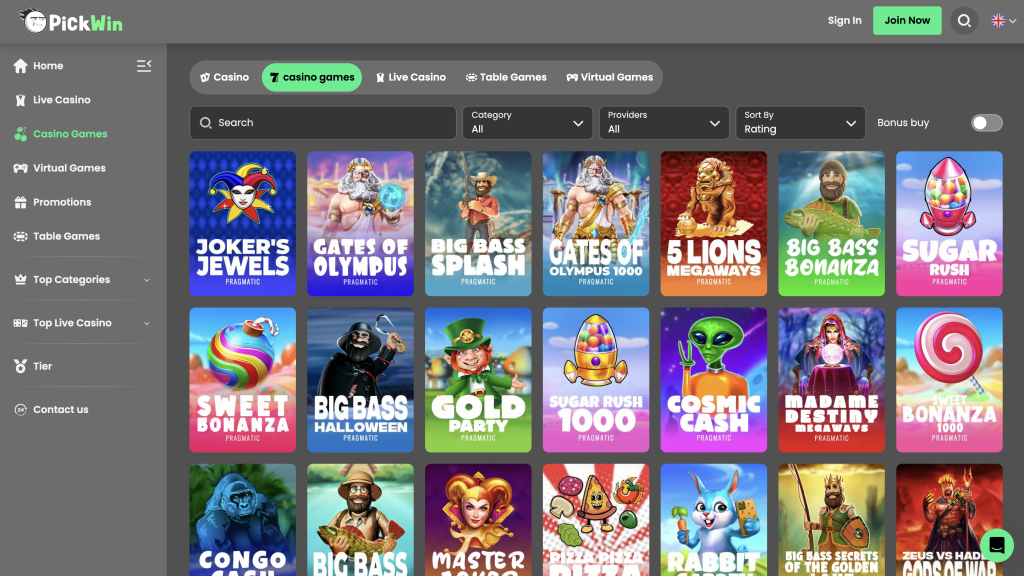Switch to the Live Casino tab

click(410, 77)
